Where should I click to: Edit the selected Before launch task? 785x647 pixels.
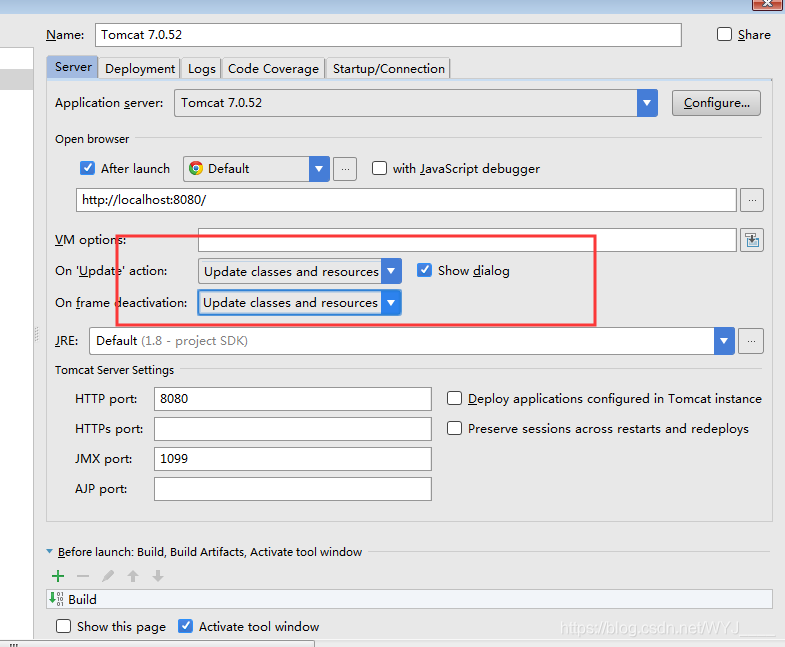point(108,576)
